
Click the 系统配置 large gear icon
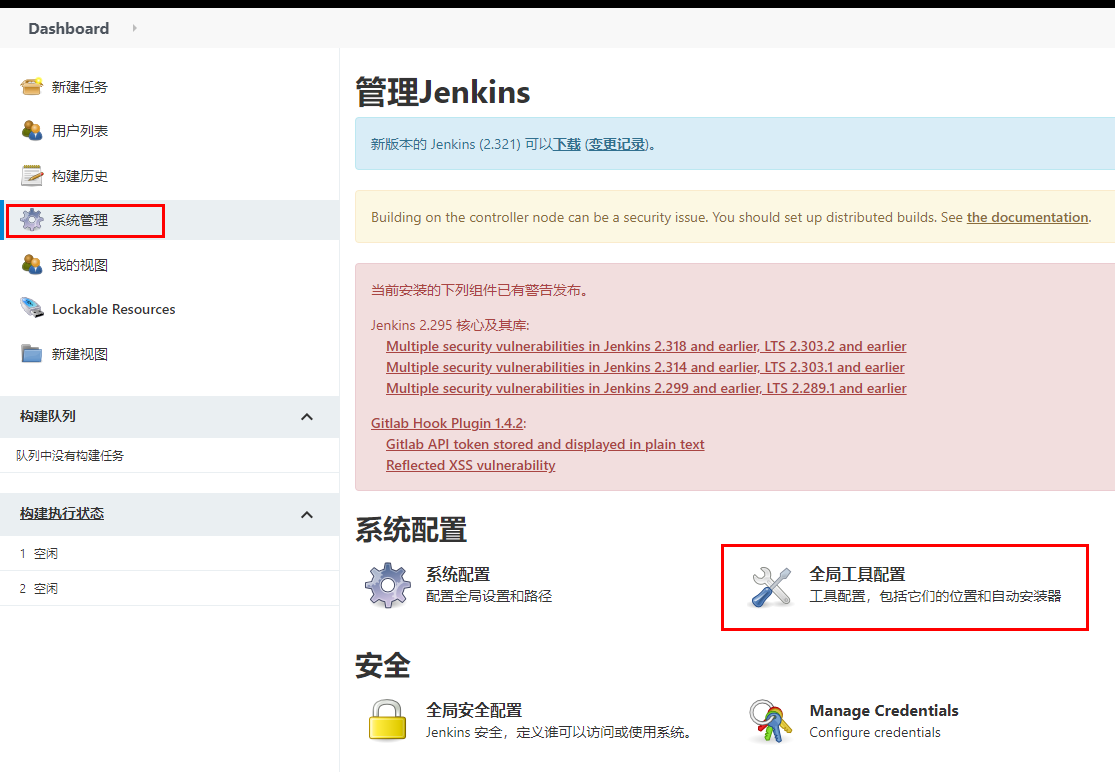(x=388, y=586)
